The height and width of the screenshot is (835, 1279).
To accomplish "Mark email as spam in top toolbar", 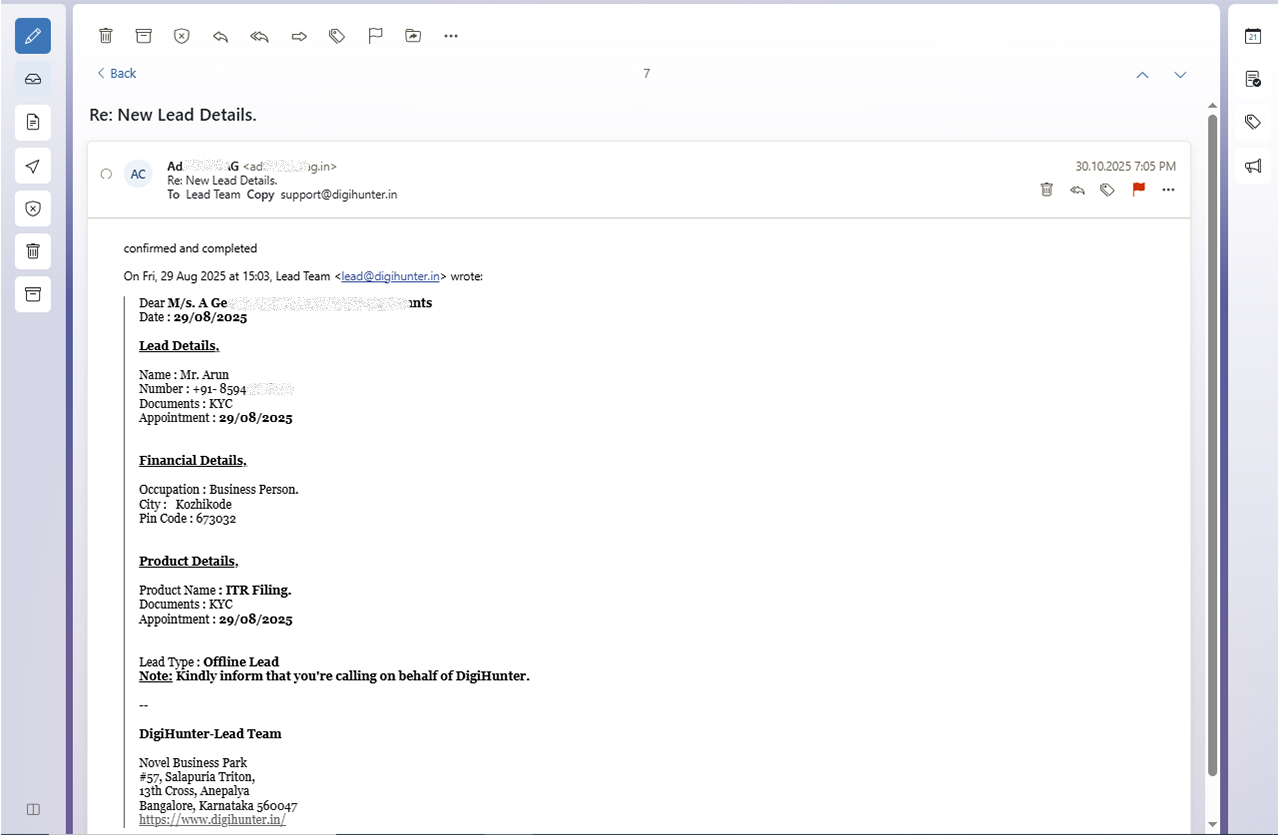I will point(181,36).
